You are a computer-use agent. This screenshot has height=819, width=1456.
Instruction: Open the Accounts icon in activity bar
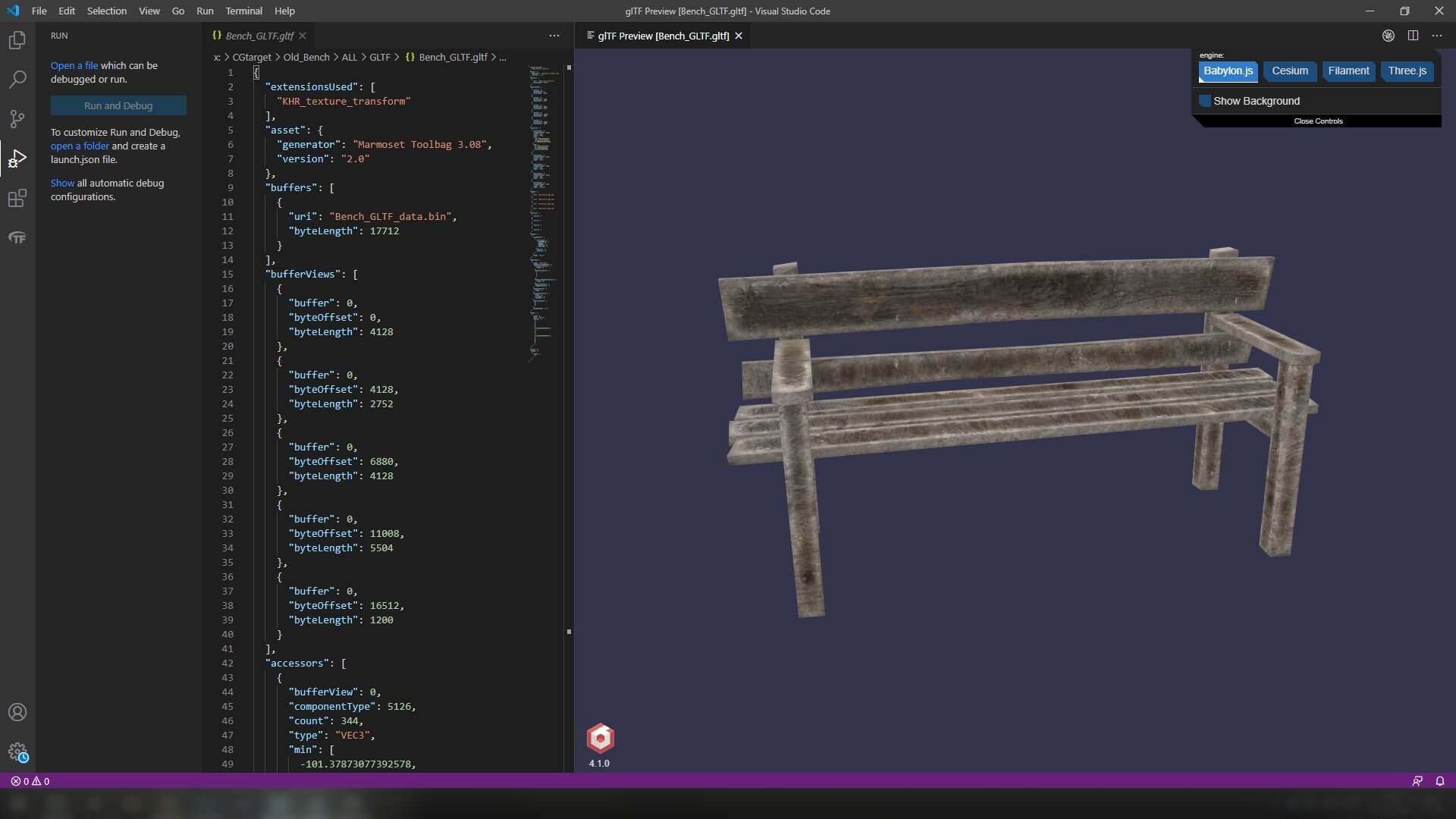click(x=17, y=712)
